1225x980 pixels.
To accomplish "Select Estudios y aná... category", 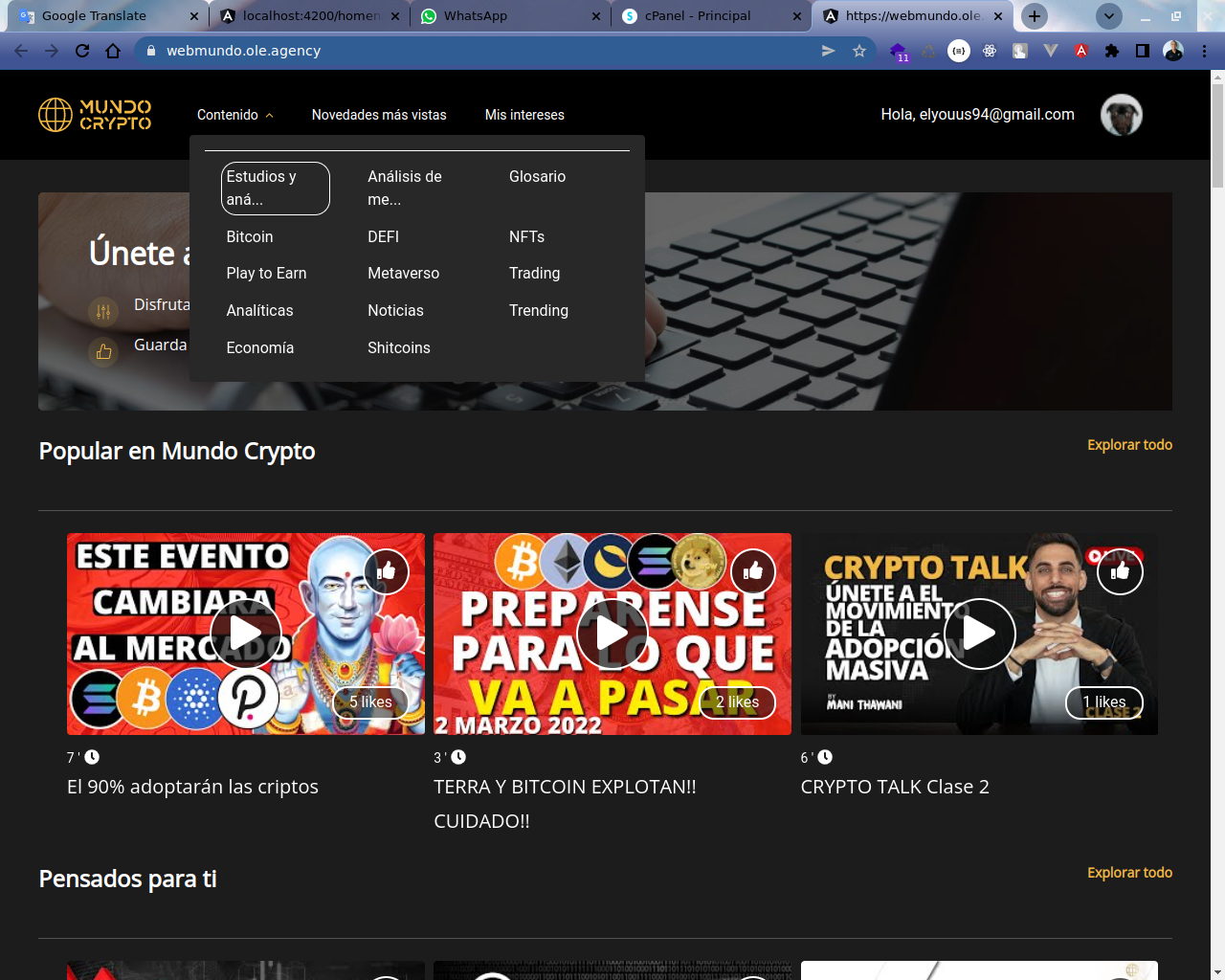I will point(275,189).
